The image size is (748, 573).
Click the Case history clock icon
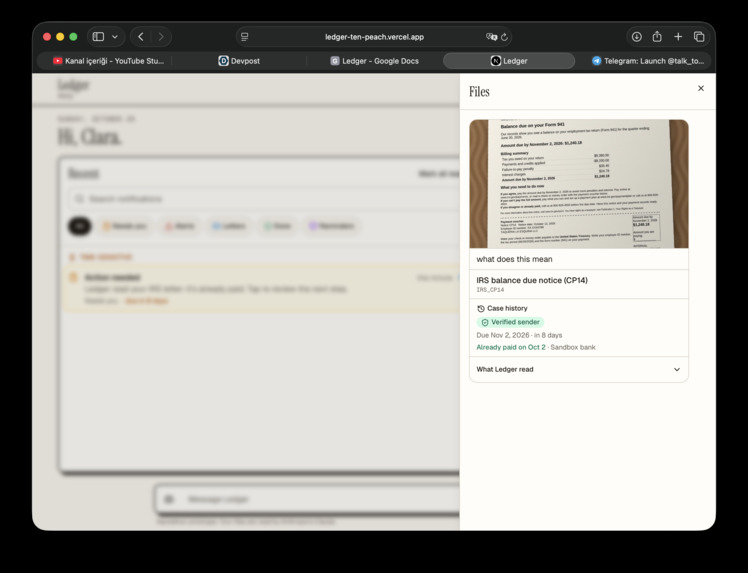click(481, 309)
